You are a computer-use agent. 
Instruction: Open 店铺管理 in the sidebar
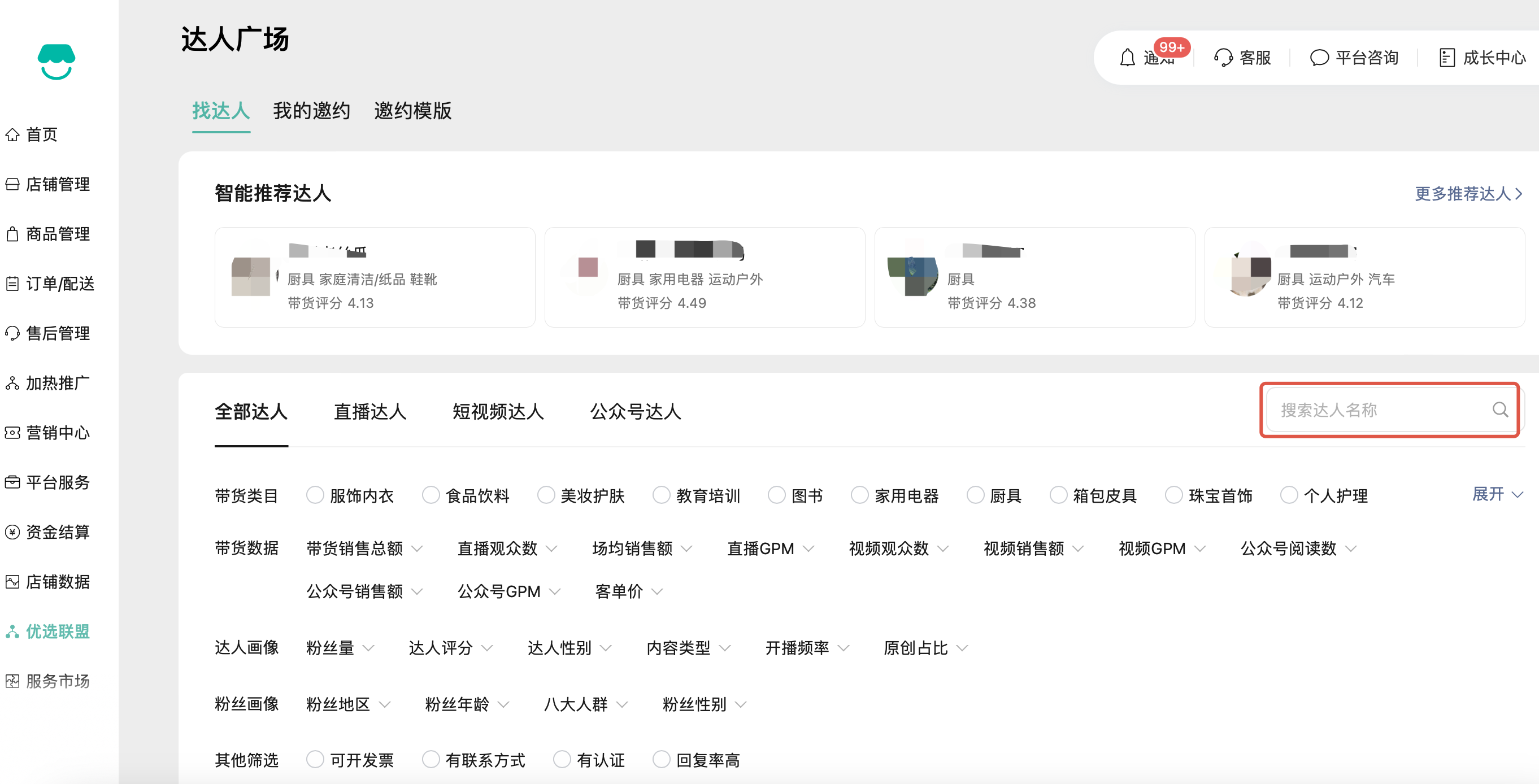pos(58,184)
